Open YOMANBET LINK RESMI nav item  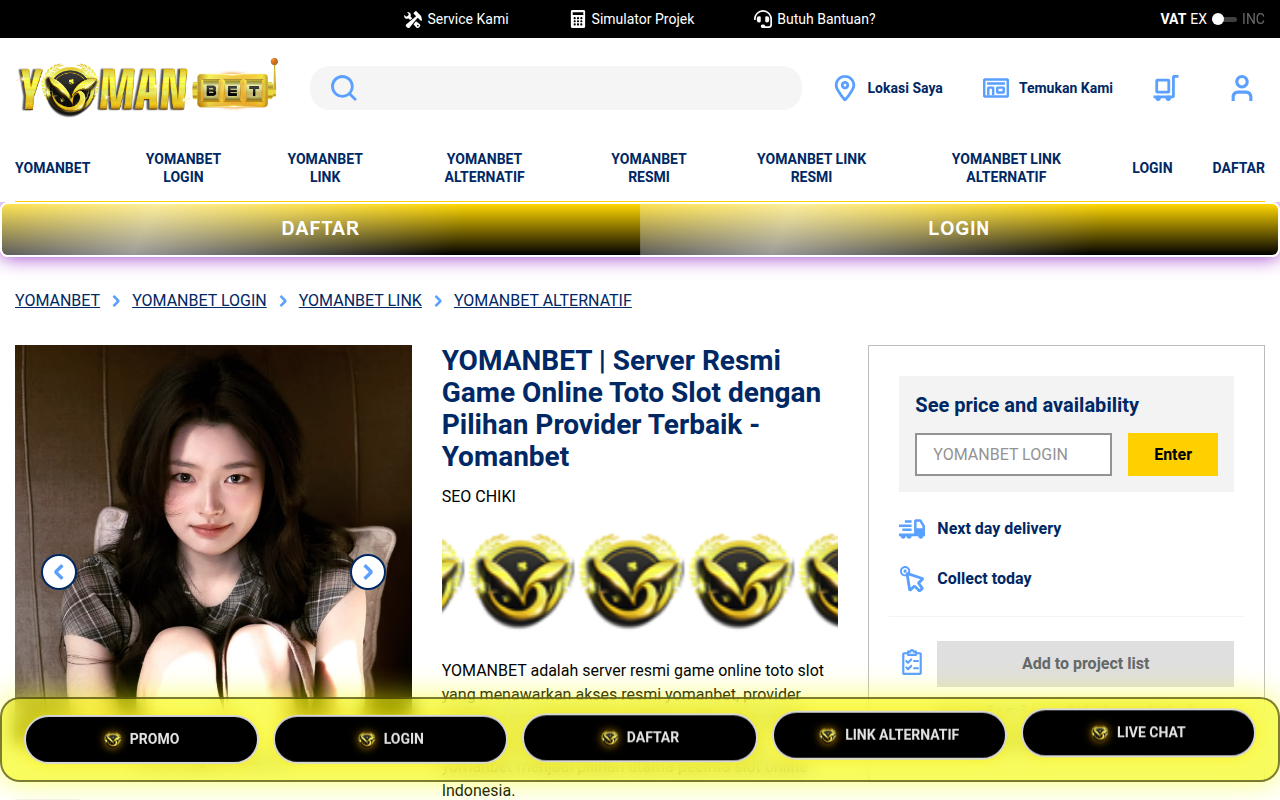point(811,168)
